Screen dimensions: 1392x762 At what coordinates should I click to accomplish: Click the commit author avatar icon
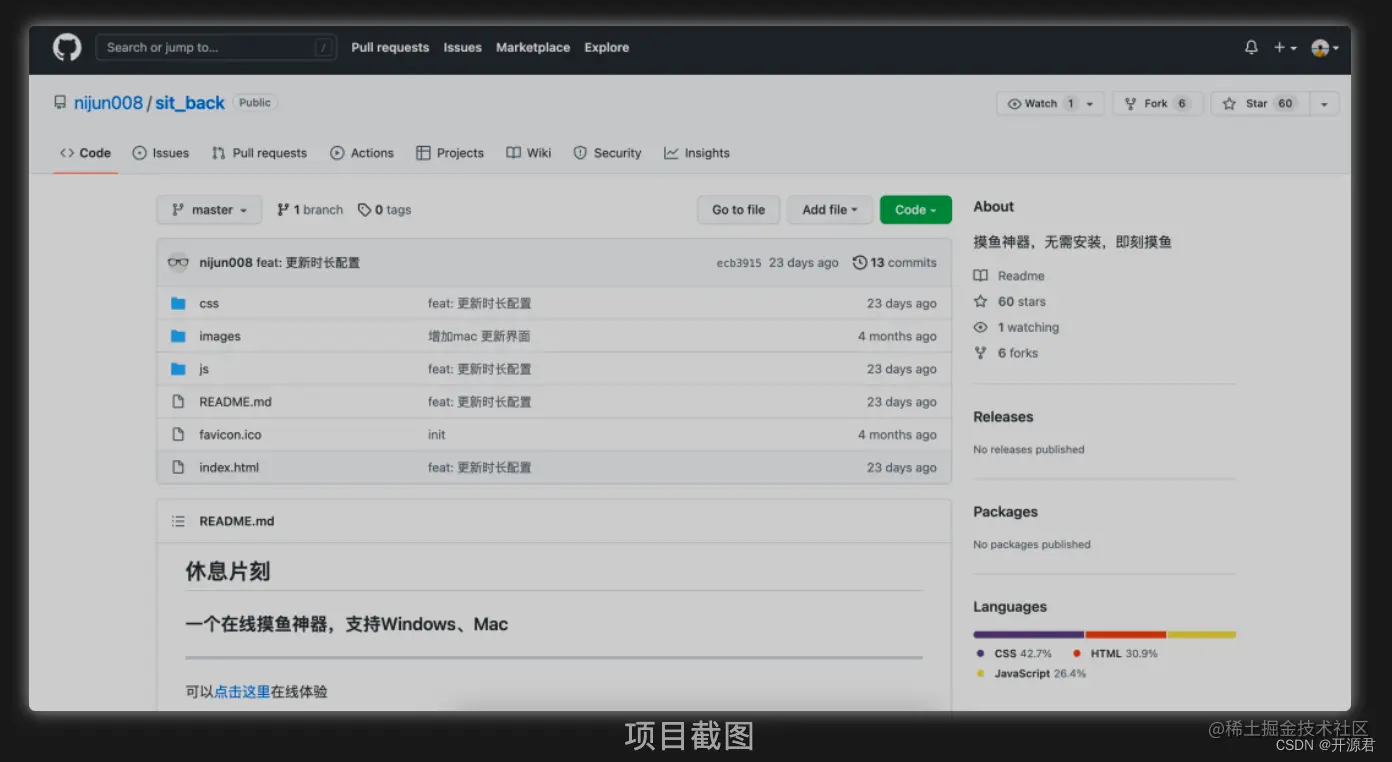point(178,263)
